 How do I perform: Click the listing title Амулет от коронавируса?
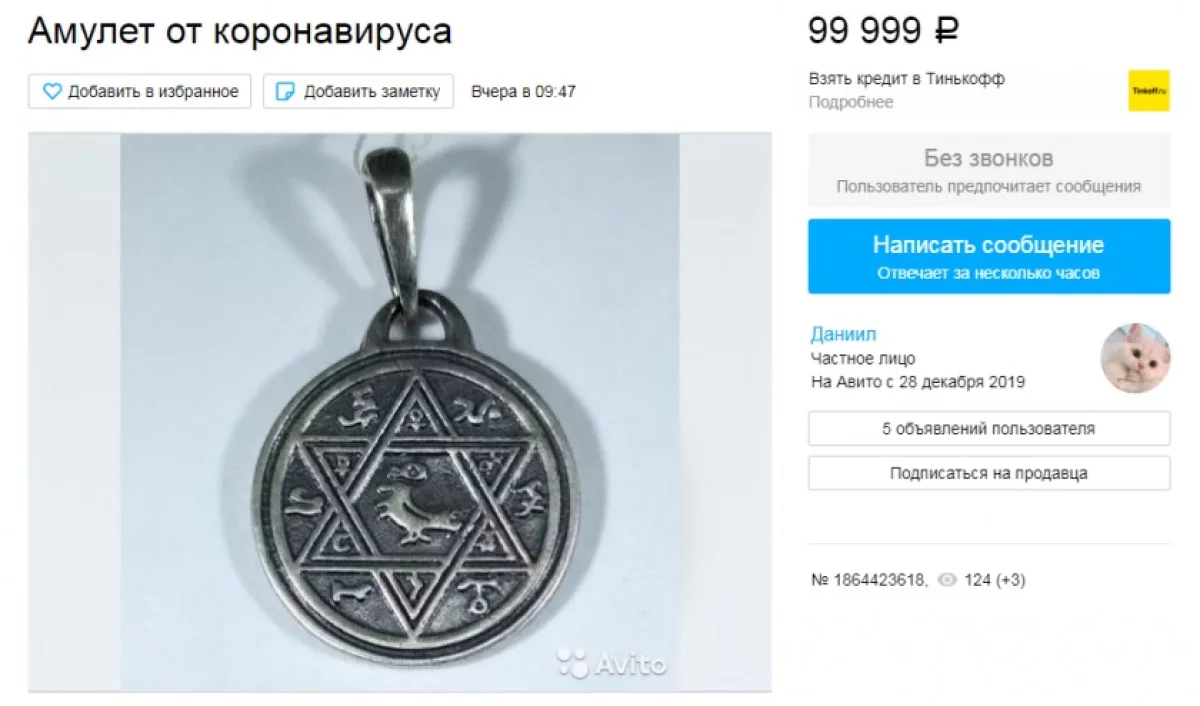click(x=240, y=31)
